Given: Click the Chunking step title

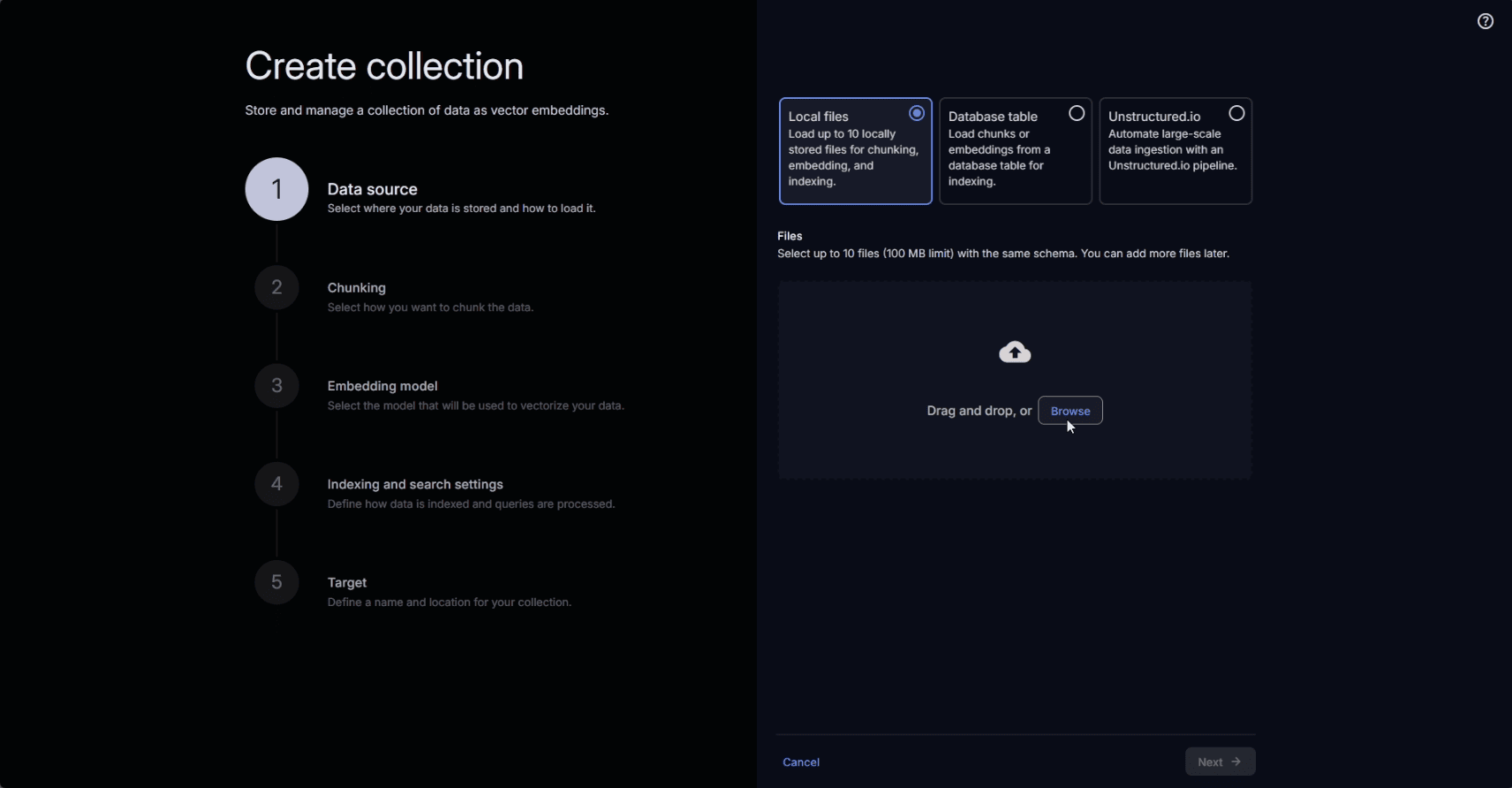Looking at the screenshot, I should 356,288.
